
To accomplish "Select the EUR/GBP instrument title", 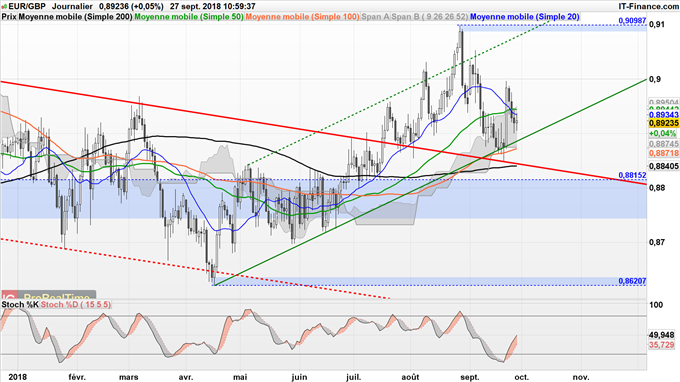I will pyautogui.click(x=26, y=7).
